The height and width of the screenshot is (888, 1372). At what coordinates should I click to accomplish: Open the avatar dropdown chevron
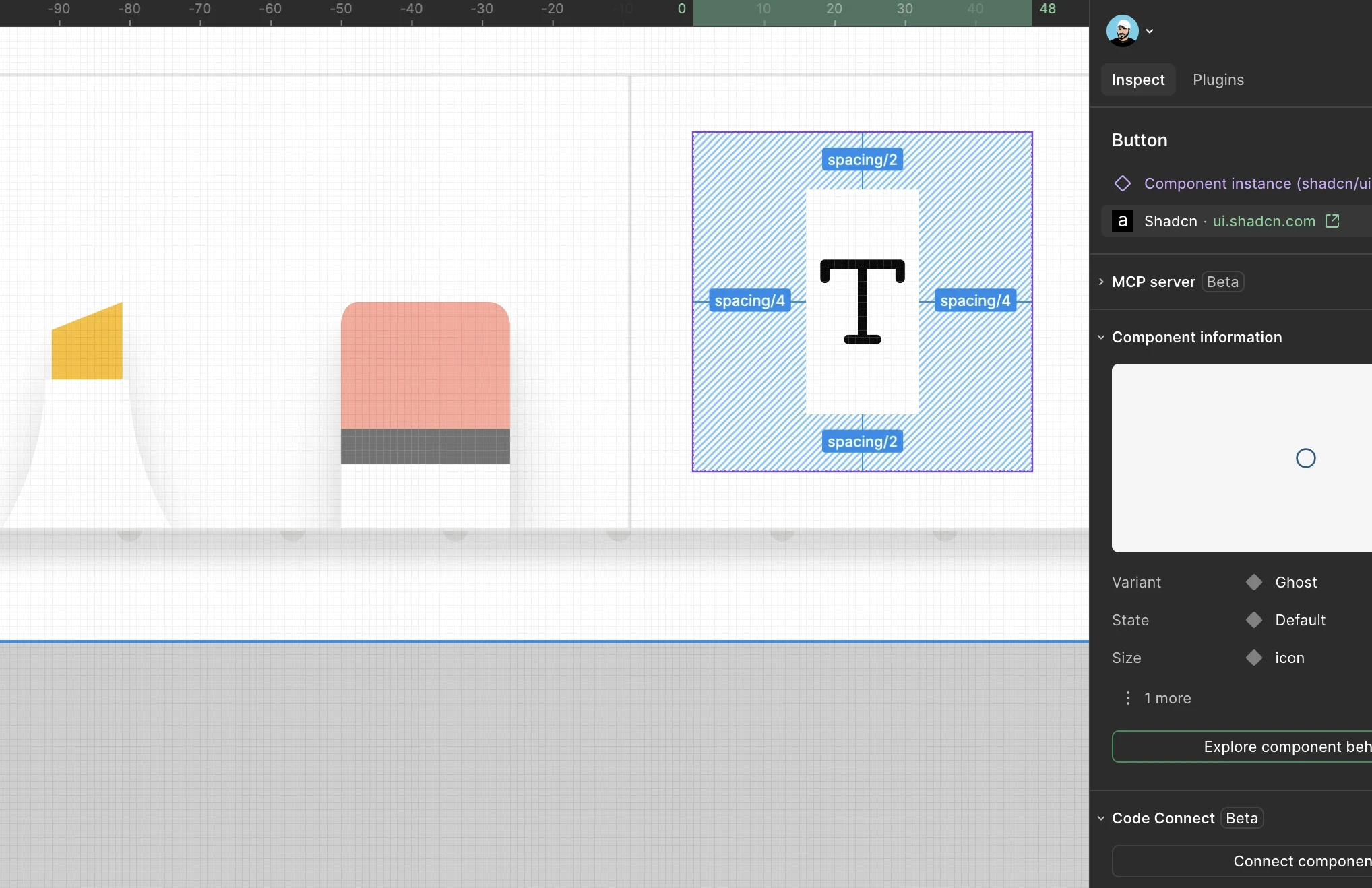point(1150,31)
